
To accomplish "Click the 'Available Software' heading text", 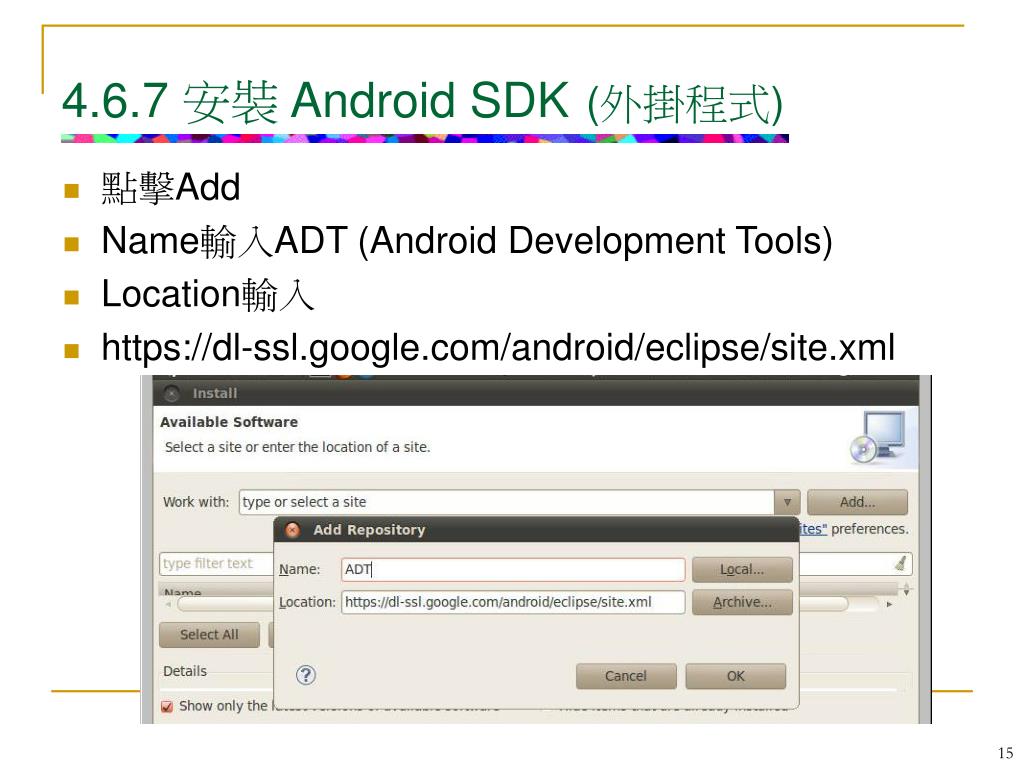I will point(229,423).
